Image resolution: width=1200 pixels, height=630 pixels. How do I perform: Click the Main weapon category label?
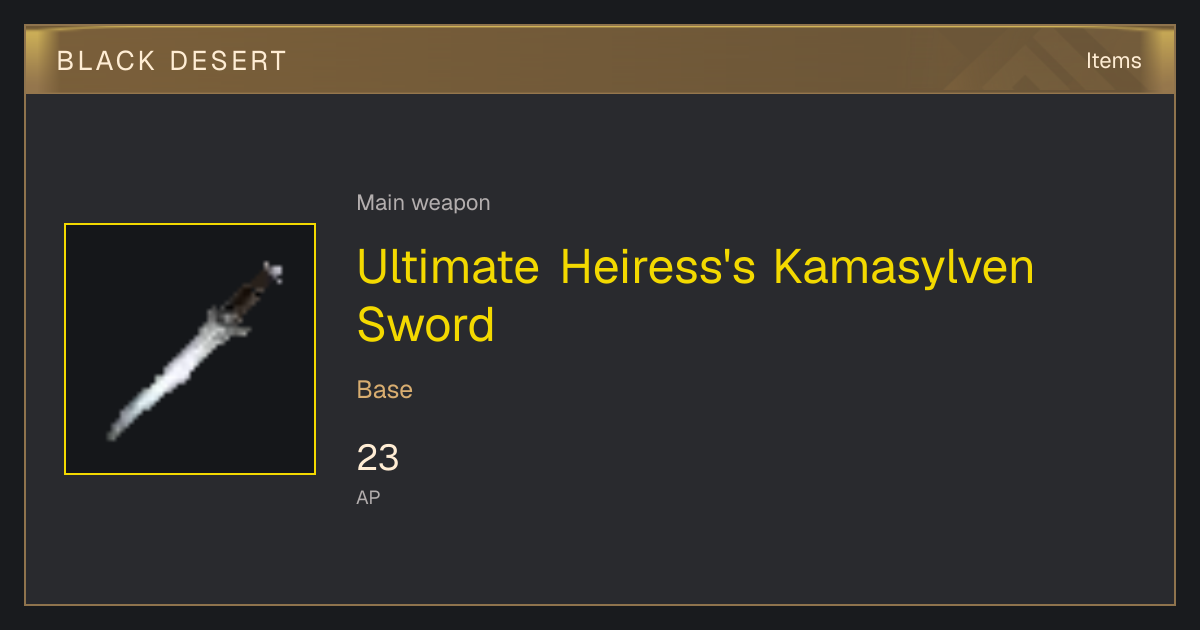pyautogui.click(x=423, y=203)
